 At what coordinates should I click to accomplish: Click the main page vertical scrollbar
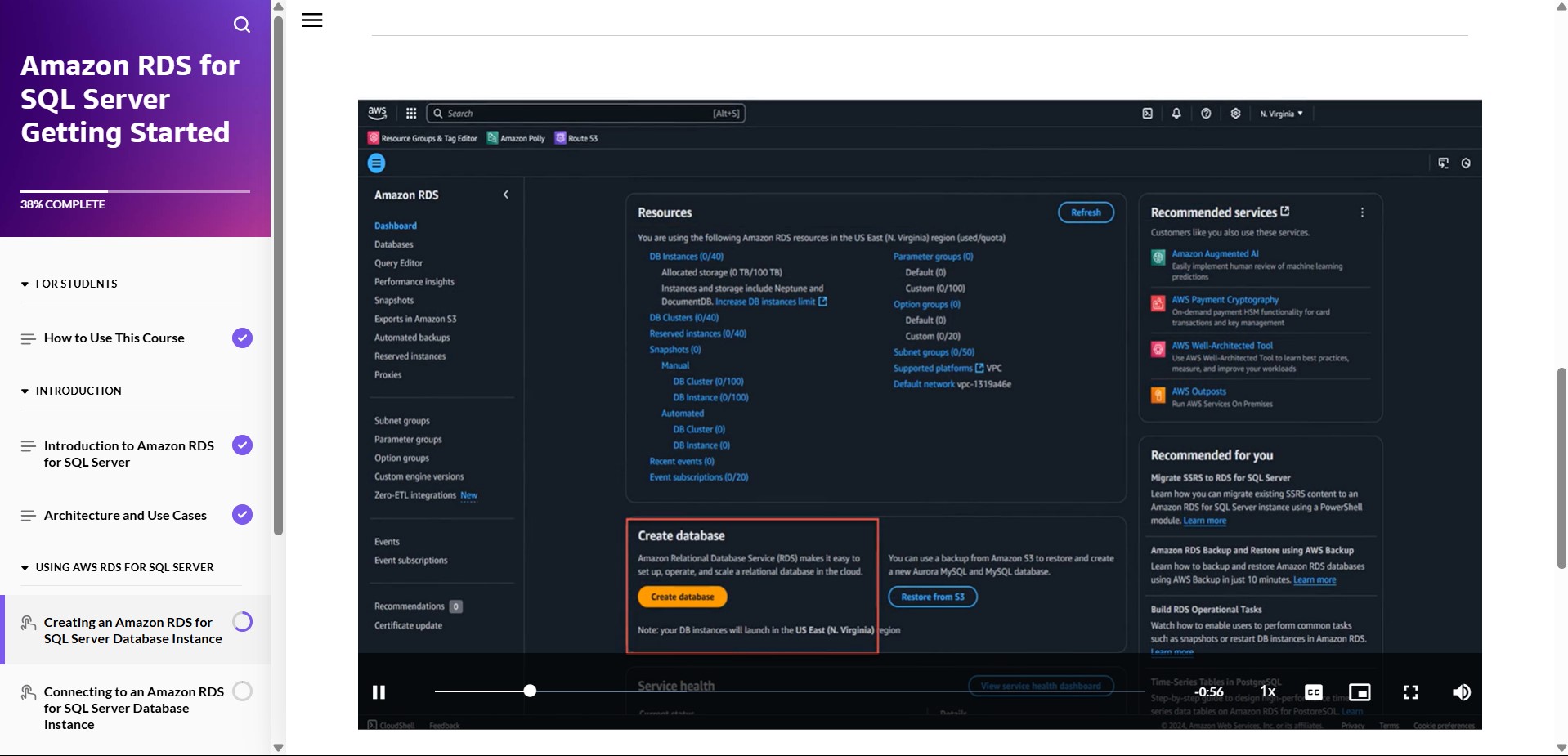pos(1561,467)
